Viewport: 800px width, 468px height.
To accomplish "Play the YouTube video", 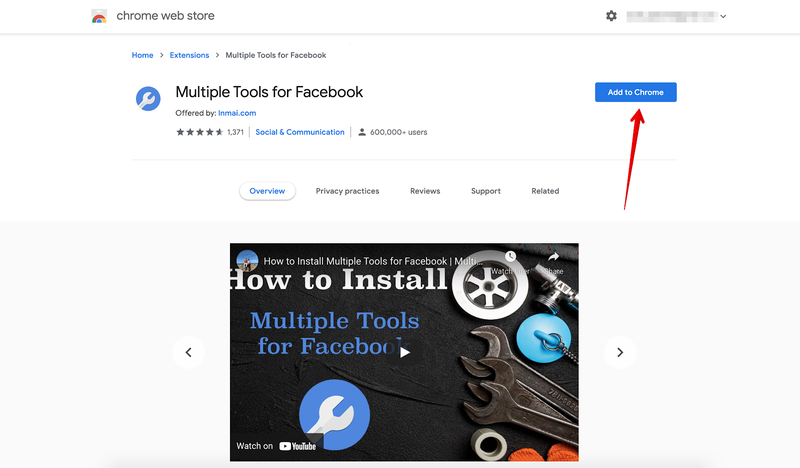I will [x=404, y=353].
